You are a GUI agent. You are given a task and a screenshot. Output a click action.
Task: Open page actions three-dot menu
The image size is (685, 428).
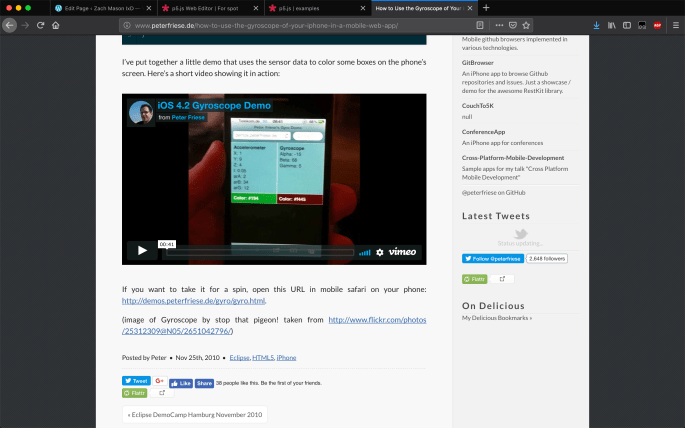click(x=499, y=25)
